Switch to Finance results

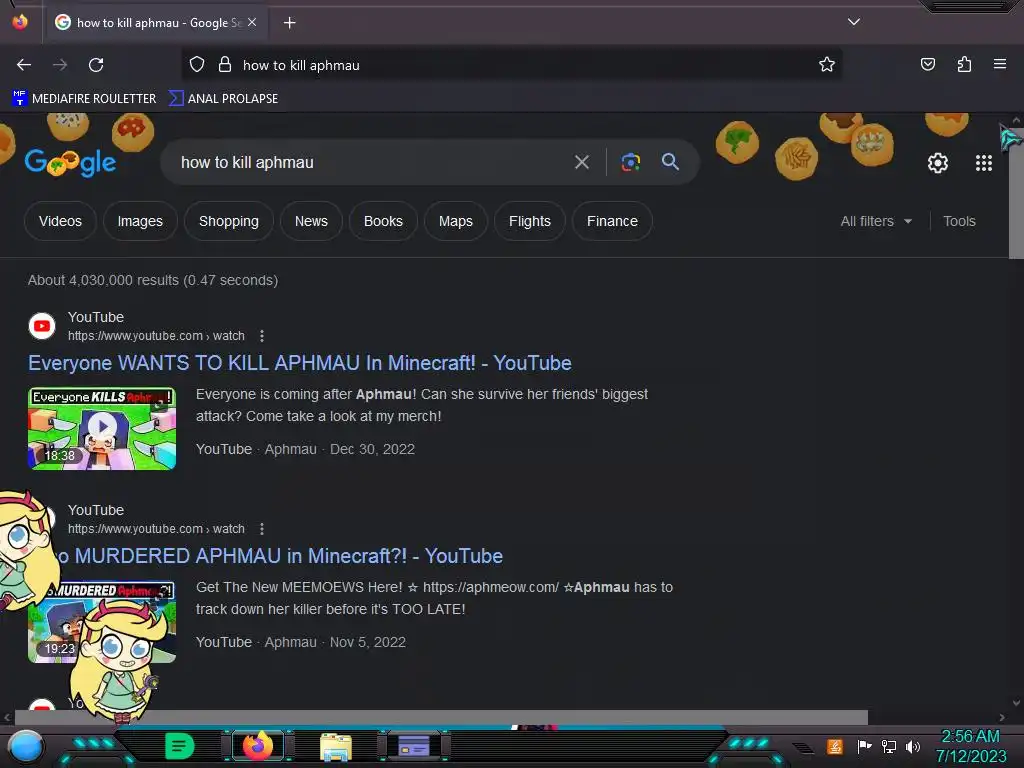612,221
